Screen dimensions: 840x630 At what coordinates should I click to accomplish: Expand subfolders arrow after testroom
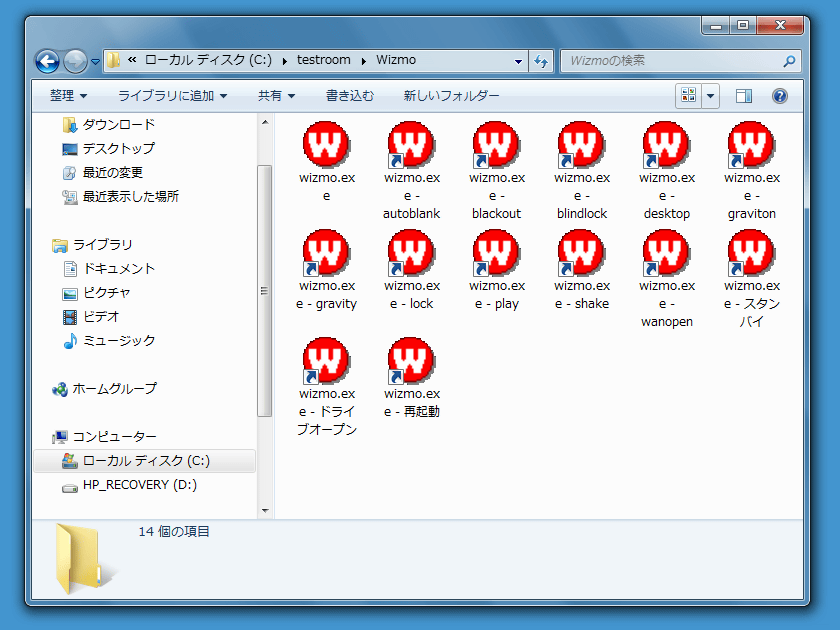364,61
